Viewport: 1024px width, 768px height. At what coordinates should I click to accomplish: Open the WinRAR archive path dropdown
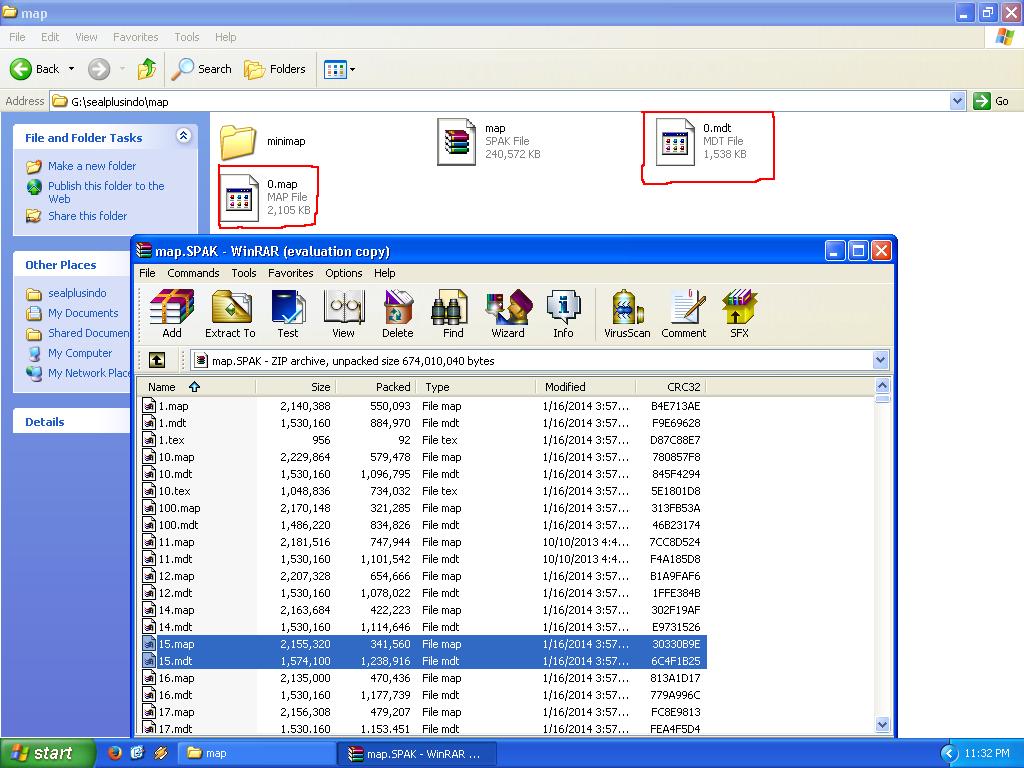coord(880,360)
